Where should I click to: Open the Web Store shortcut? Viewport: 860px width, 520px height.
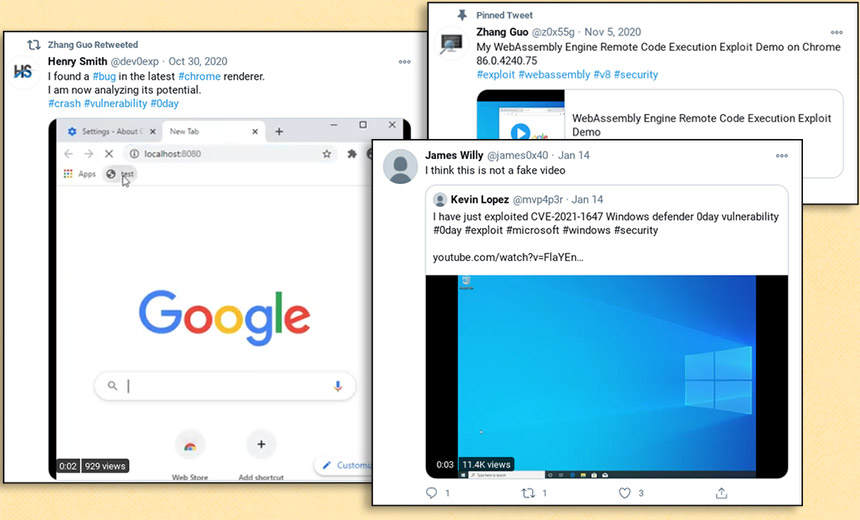(x=190, y=455)
